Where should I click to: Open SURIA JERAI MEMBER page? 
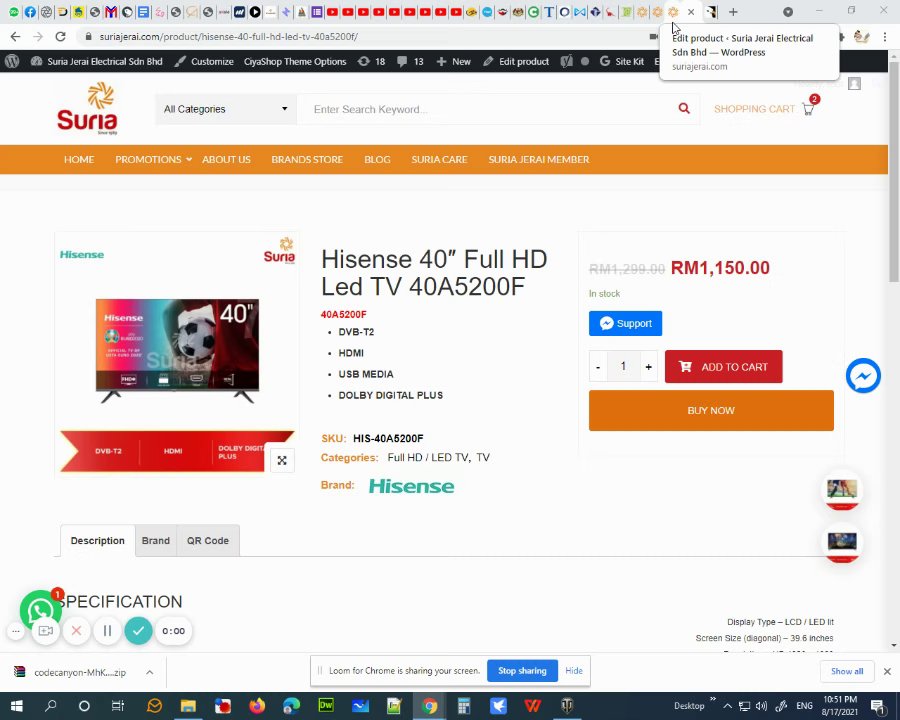538,160
